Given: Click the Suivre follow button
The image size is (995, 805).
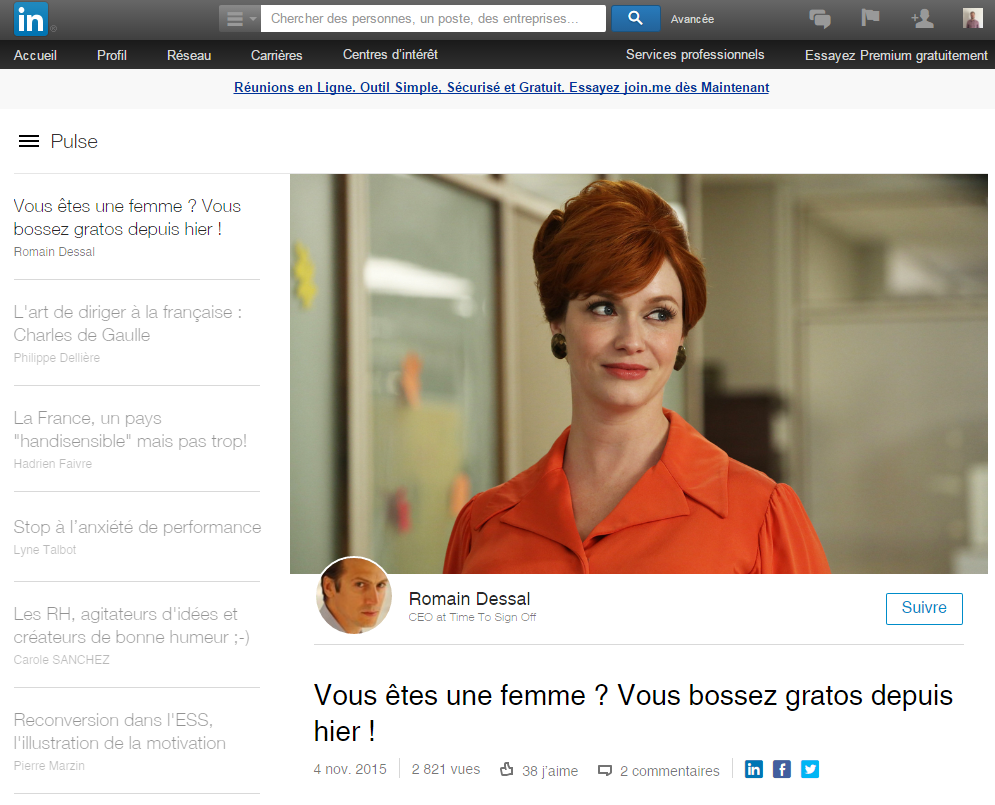Looking at the screenshot, I should (x=924, y=608).
